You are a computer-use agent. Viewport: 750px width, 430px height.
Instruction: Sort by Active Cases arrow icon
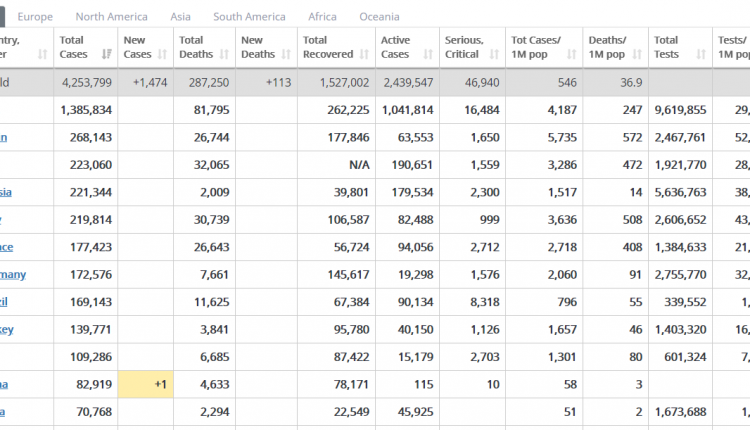point(428,55)
